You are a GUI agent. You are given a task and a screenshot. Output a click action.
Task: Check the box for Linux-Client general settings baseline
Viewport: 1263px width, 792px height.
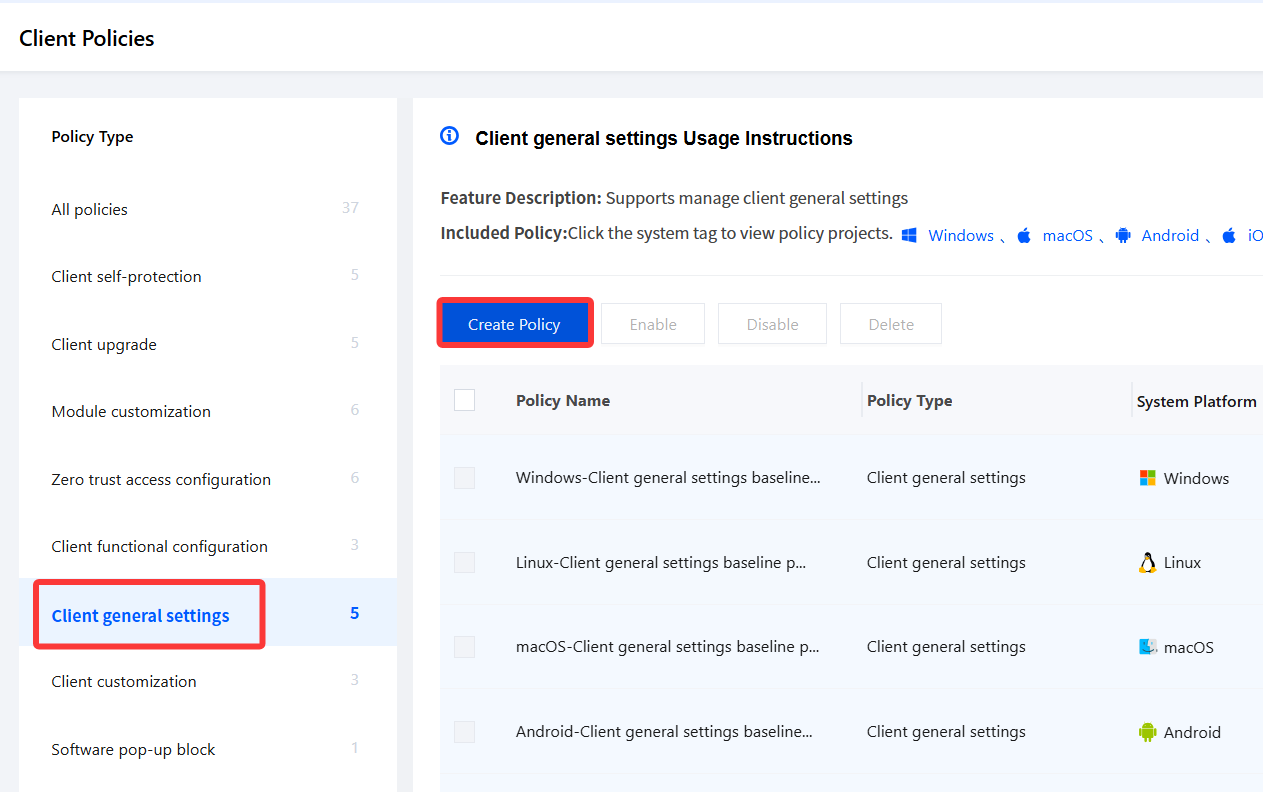tap(464, 563)
